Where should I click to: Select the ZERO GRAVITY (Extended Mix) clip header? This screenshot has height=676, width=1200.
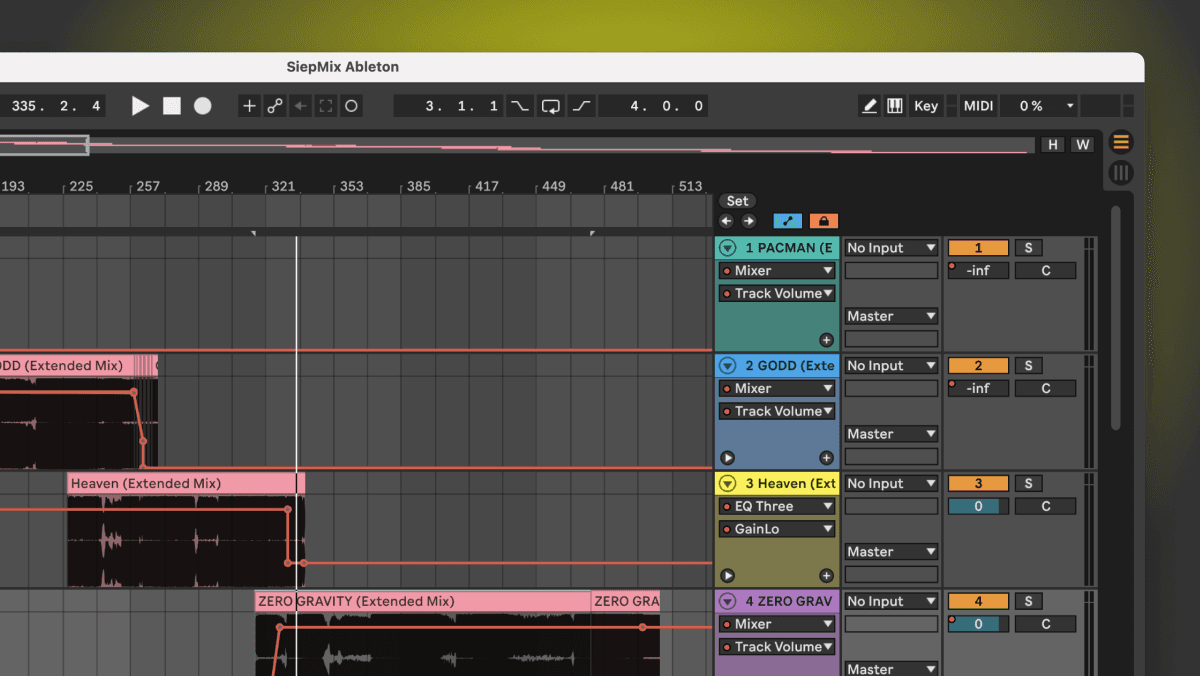[423, 602]
